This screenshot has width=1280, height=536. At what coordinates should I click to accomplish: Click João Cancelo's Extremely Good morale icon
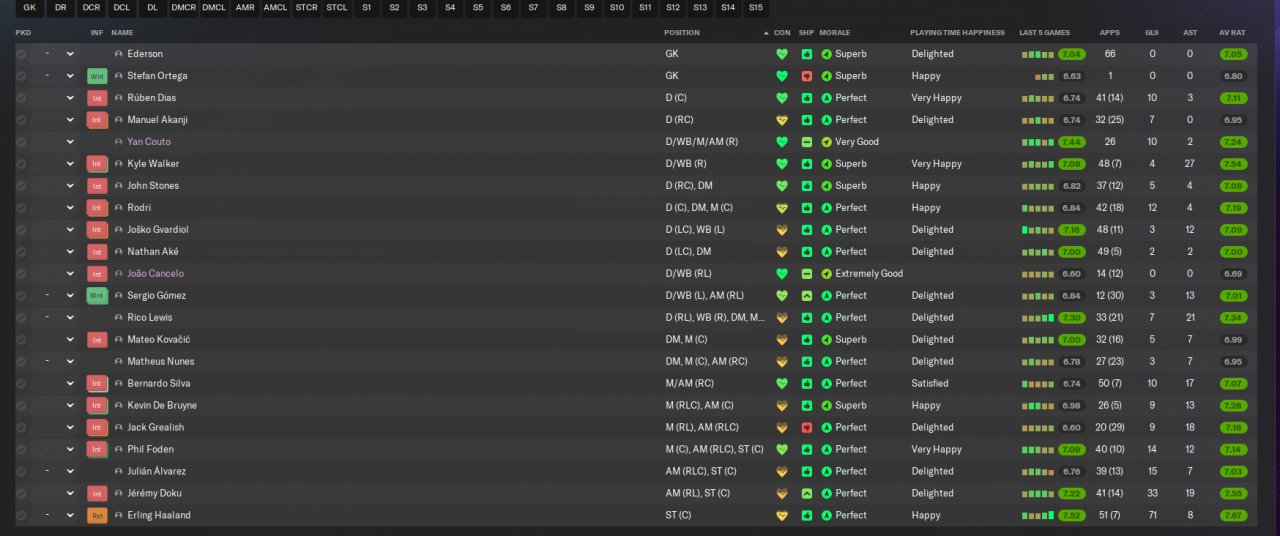click(826, 274)
